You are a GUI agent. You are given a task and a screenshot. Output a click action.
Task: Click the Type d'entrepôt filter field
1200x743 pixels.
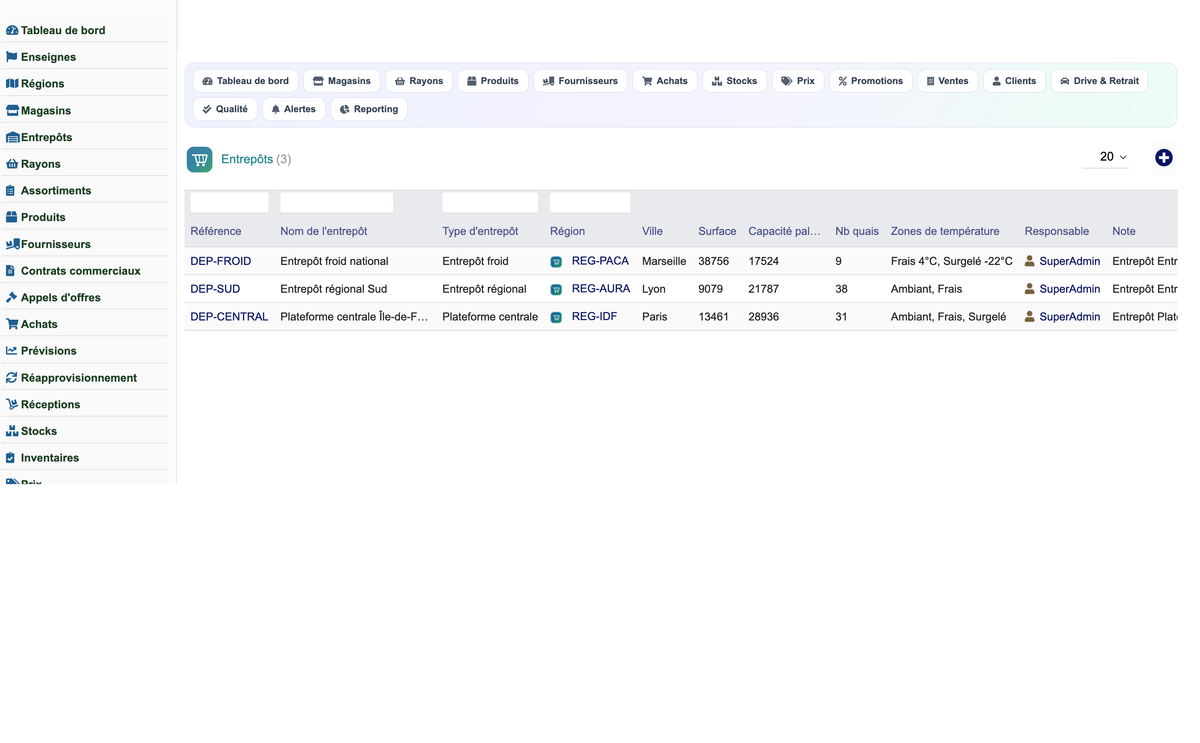click(490, 203)
